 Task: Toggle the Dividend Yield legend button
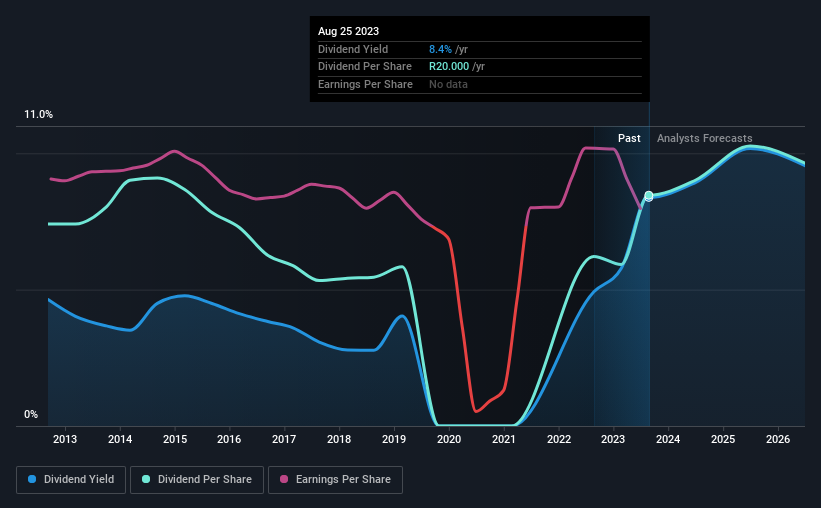pos(71,480)
